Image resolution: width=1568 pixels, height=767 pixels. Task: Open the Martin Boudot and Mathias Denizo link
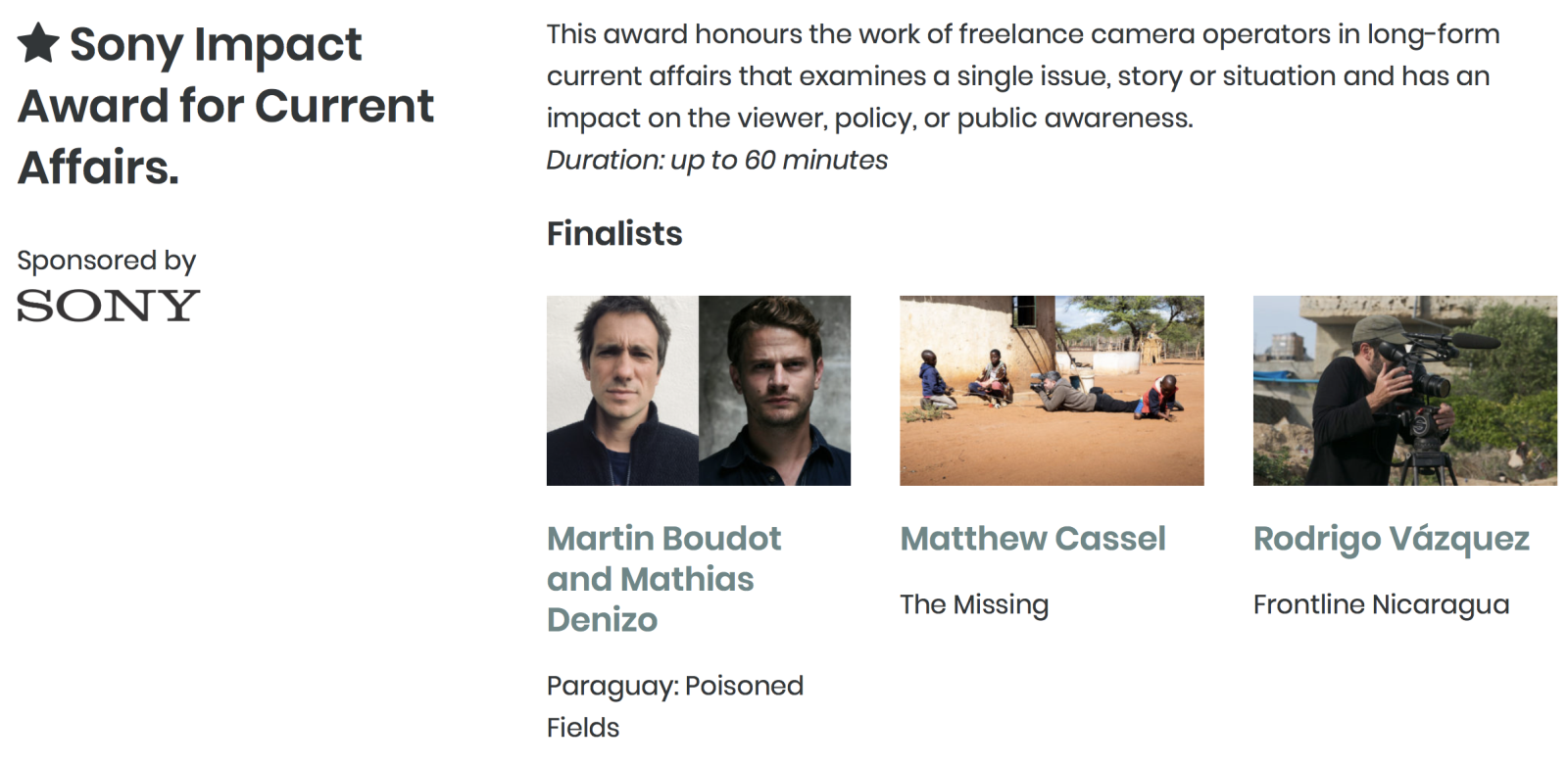click(x=663, y=579)
